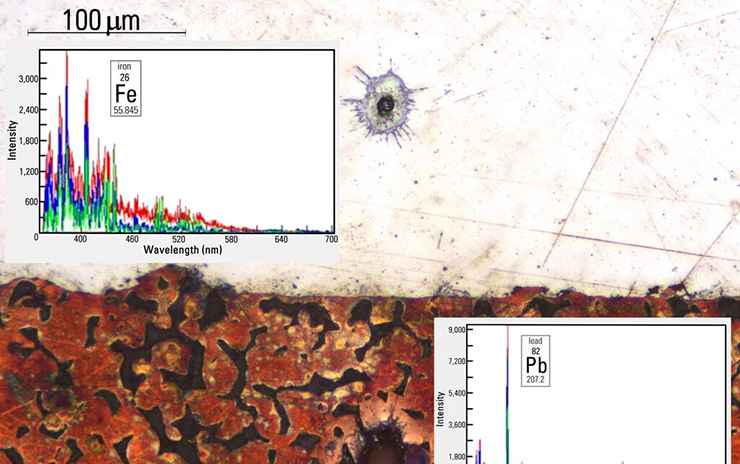
Task: Click the 600 intensity tick value
Action: (x=31, y=202)
